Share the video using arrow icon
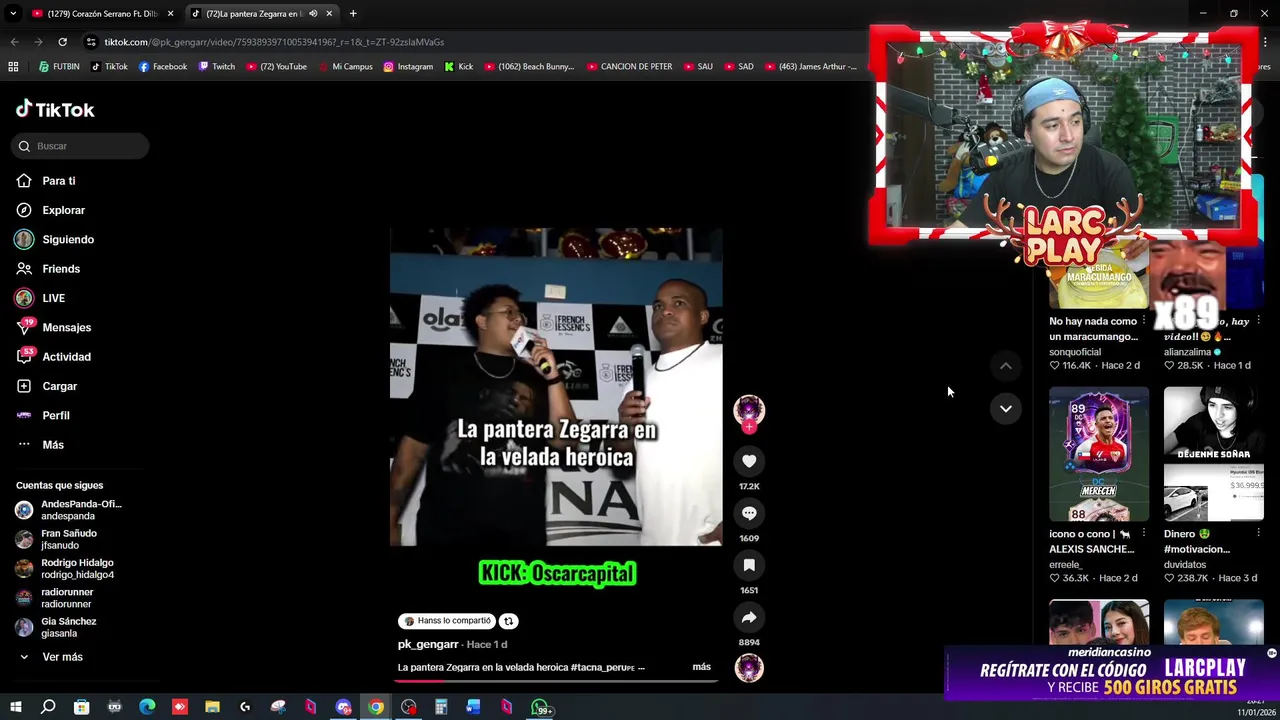1280x720 pixels. coord(749,617)
